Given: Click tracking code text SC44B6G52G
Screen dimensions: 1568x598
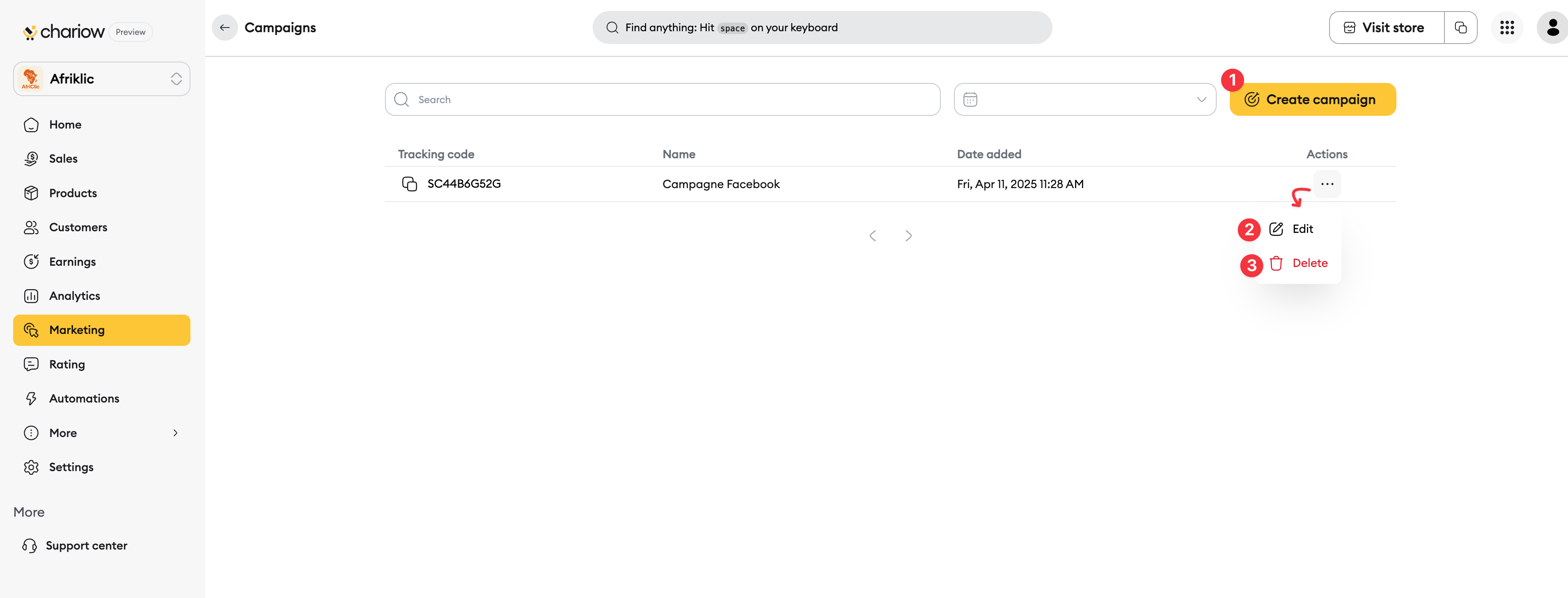Looking at the screenshot, I should (x=464, y=184).
